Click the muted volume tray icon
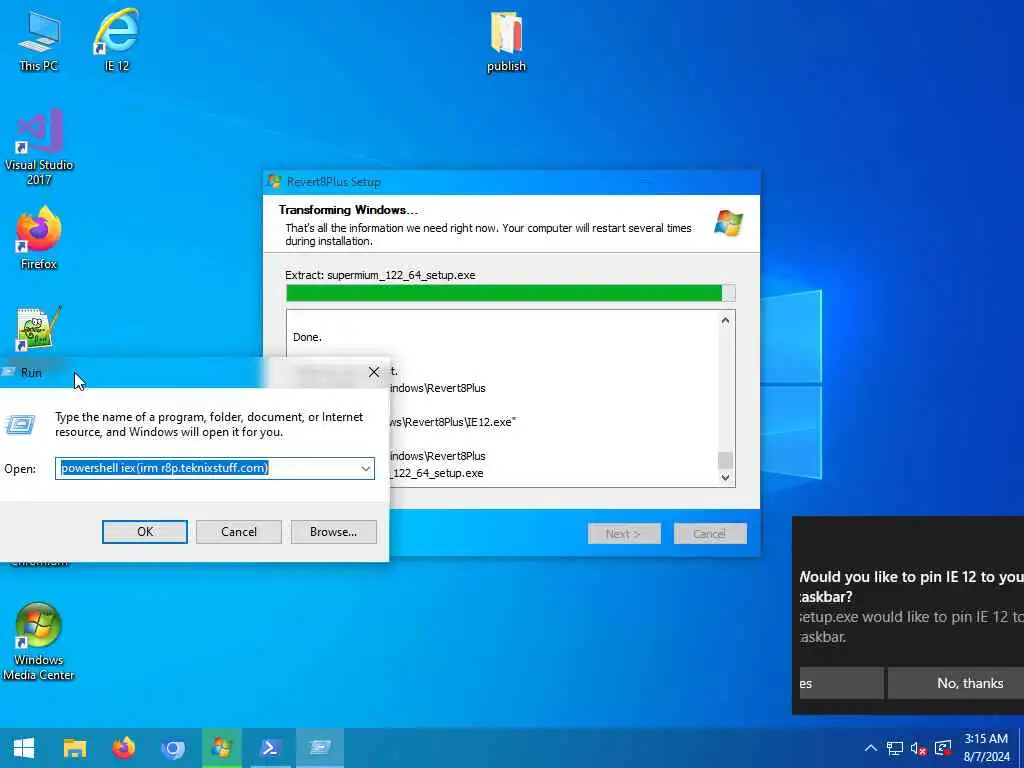The image size is (1024, 768). tap(919, 748)
